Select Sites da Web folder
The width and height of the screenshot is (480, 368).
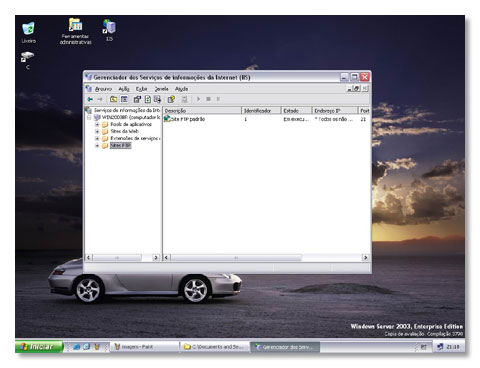(x=124, y=131)
